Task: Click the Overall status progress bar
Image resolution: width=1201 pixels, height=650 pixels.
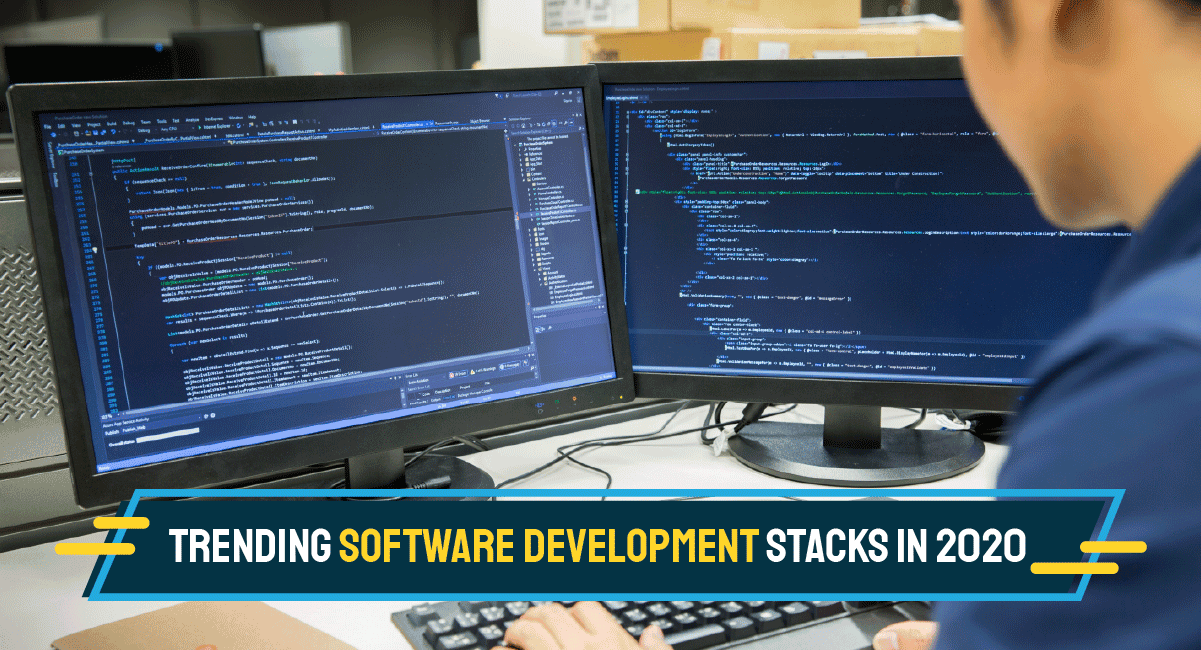Action: (x=168, y=435)
